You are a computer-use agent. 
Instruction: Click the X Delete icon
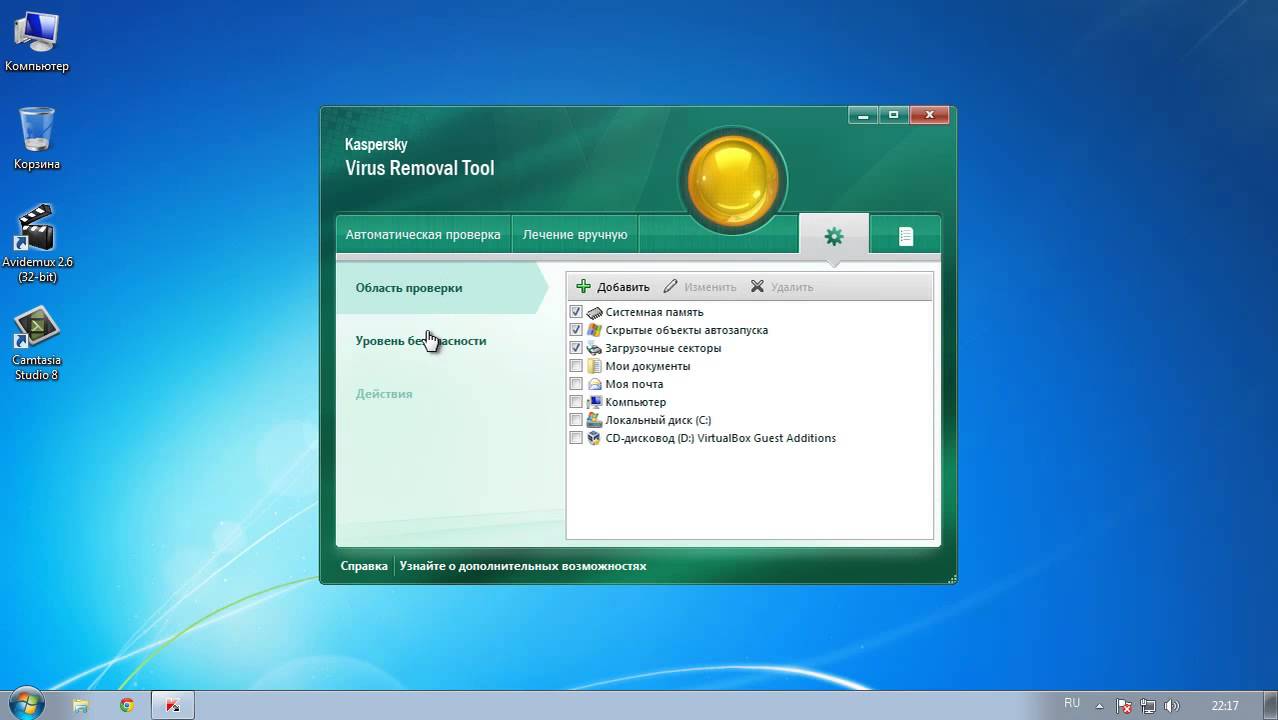[757, 287]
